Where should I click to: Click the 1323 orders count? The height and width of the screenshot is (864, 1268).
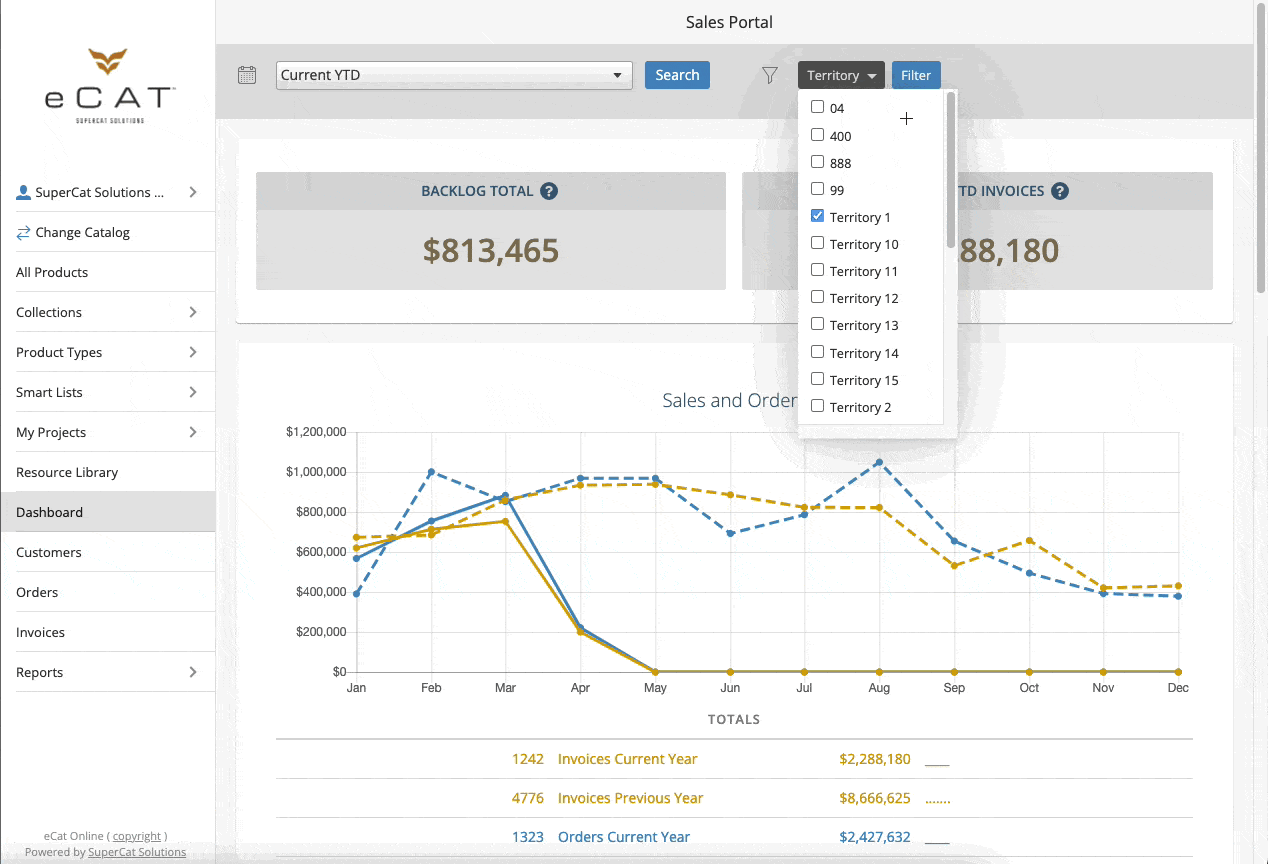(528, 837)
